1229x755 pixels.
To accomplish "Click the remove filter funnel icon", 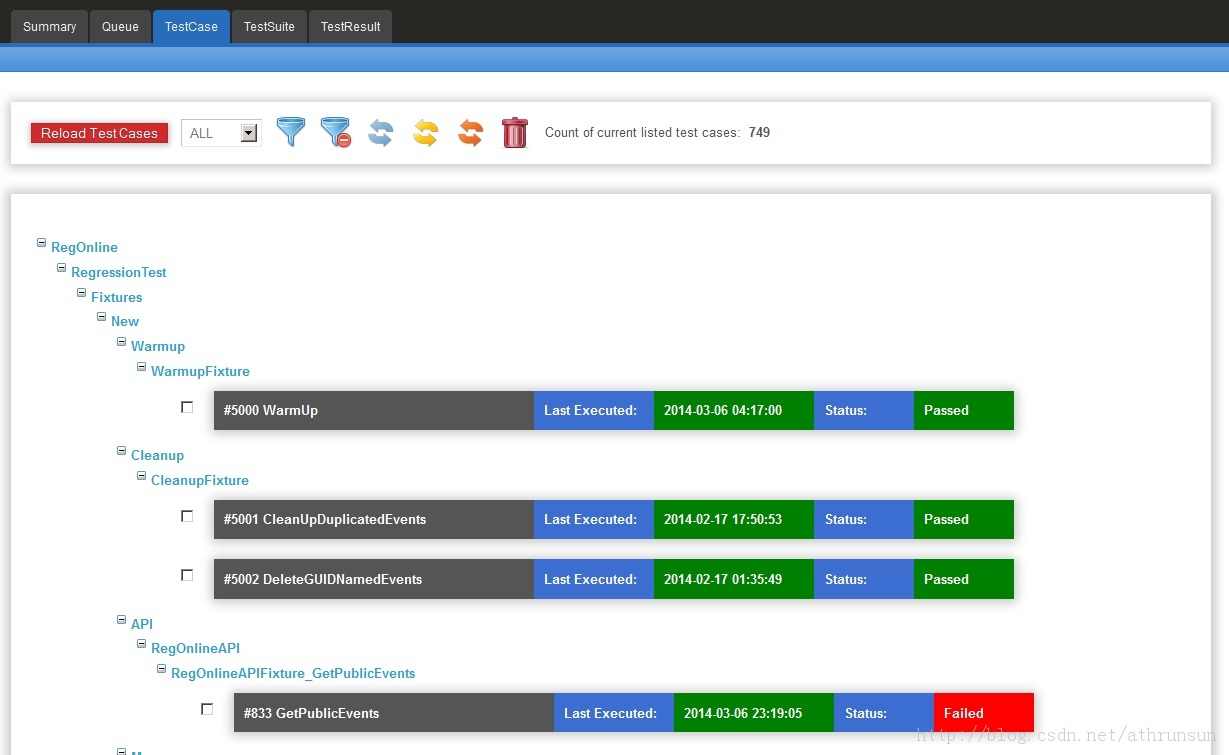I will 335,132.
